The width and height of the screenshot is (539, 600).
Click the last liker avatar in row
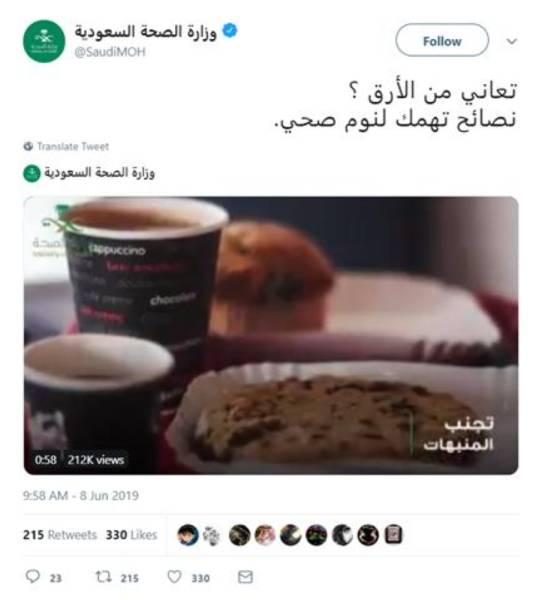393,535
